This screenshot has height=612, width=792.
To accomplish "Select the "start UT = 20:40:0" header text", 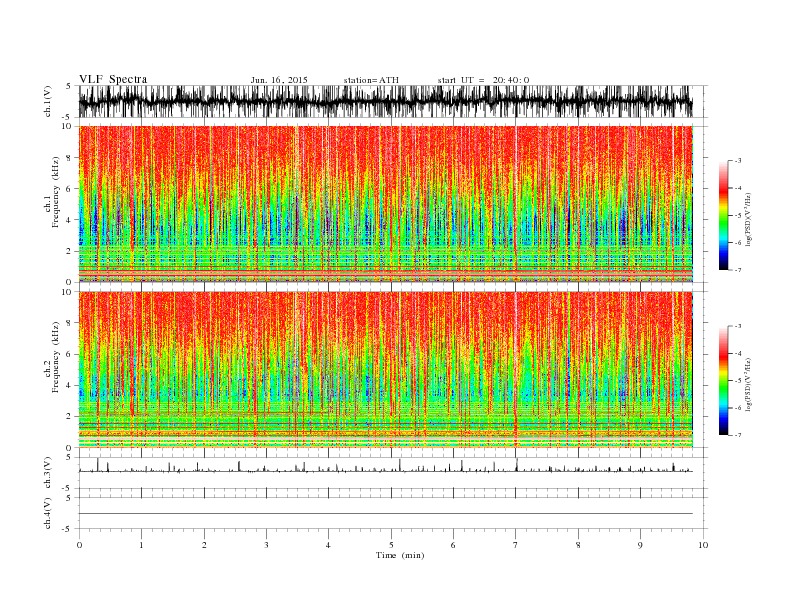I will click(483, 80).
